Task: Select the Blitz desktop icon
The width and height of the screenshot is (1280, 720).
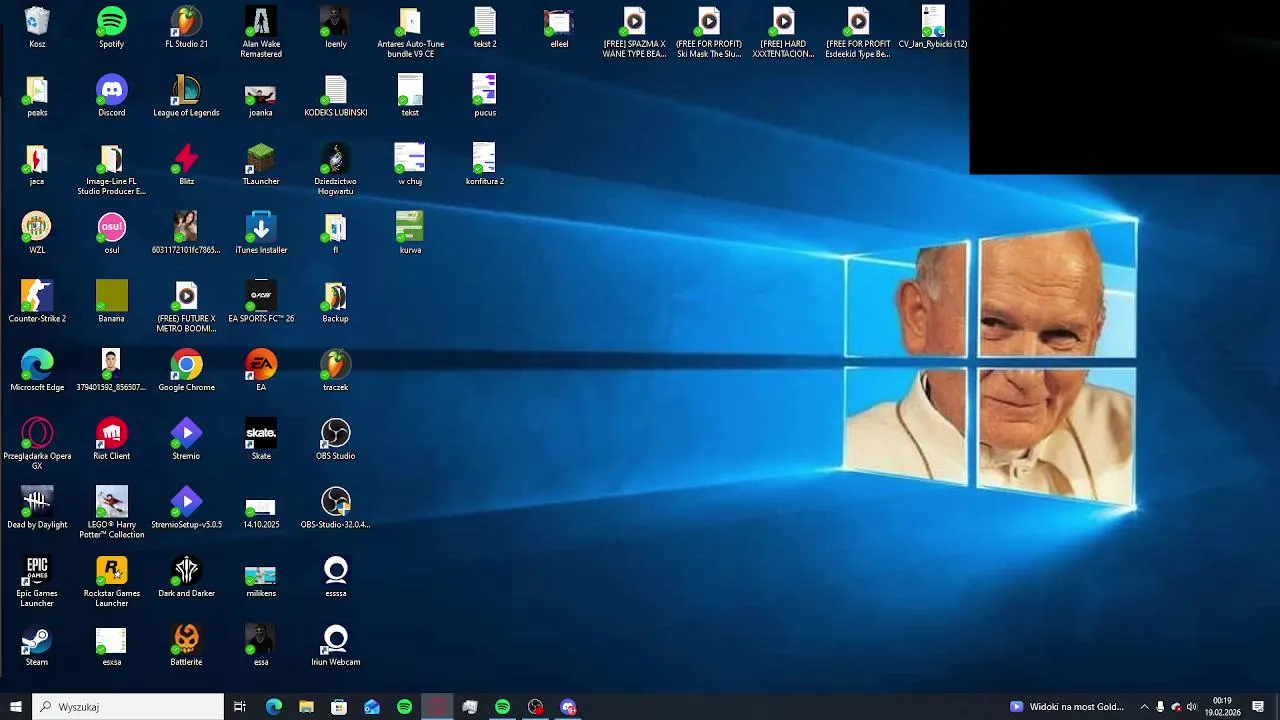Action: tap(186, 165)
